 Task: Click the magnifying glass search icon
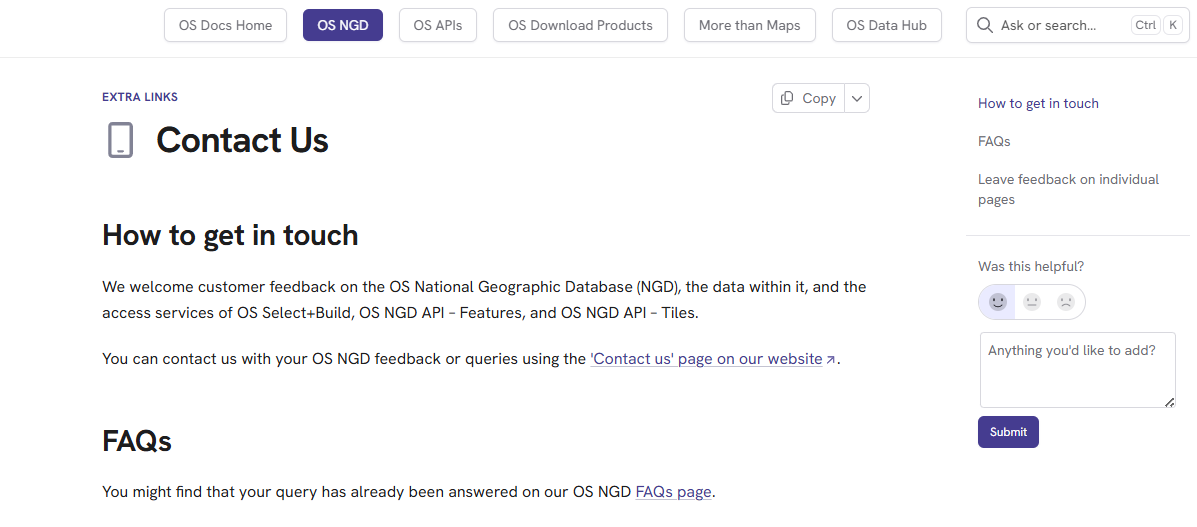985,25
